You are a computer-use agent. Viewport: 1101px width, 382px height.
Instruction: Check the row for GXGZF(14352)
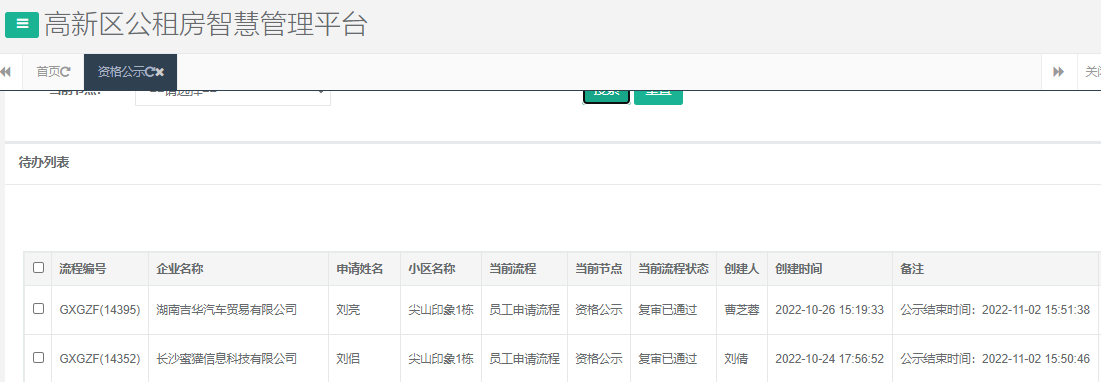click(x=39, y=357)
